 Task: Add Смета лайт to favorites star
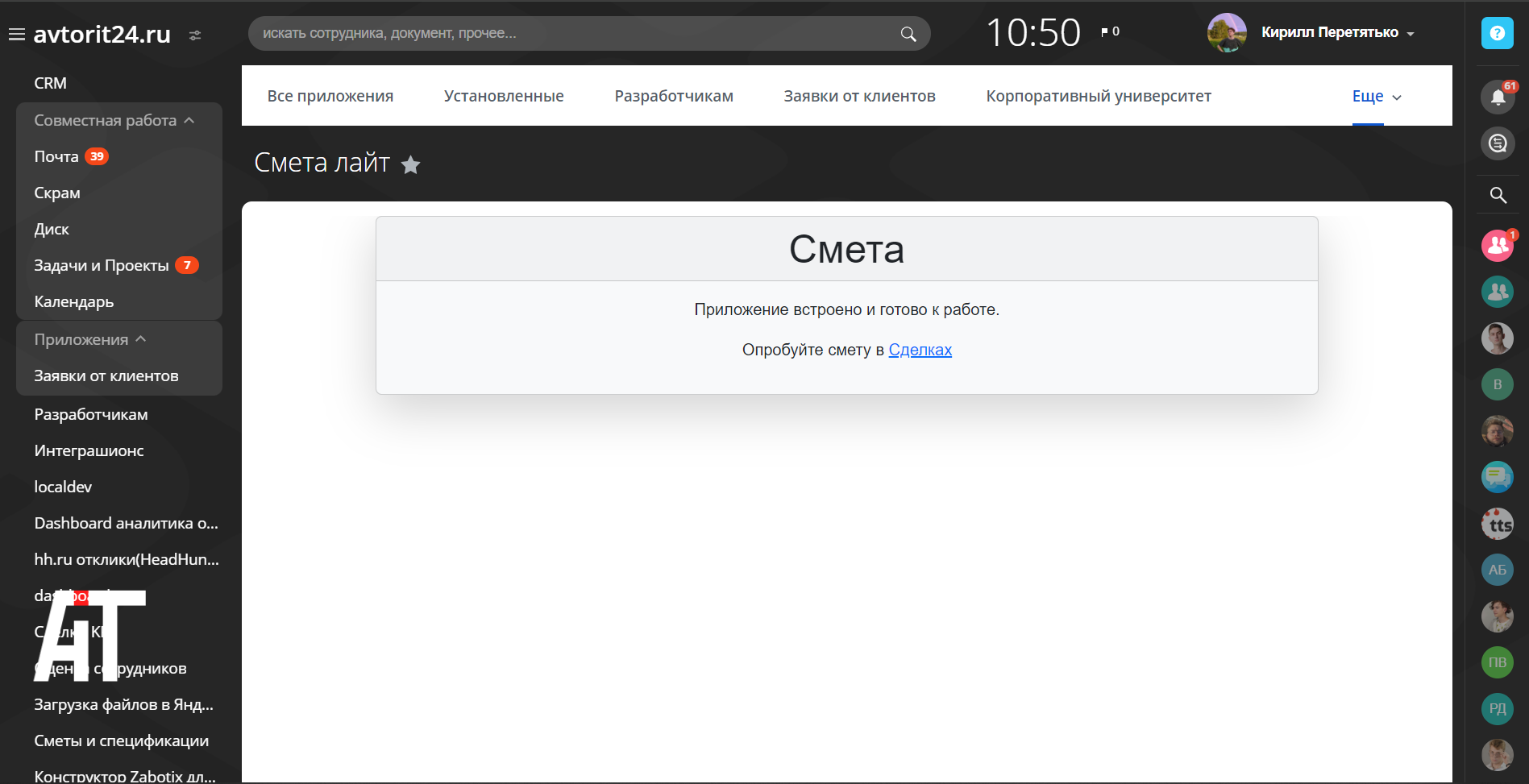pos(411,165)
